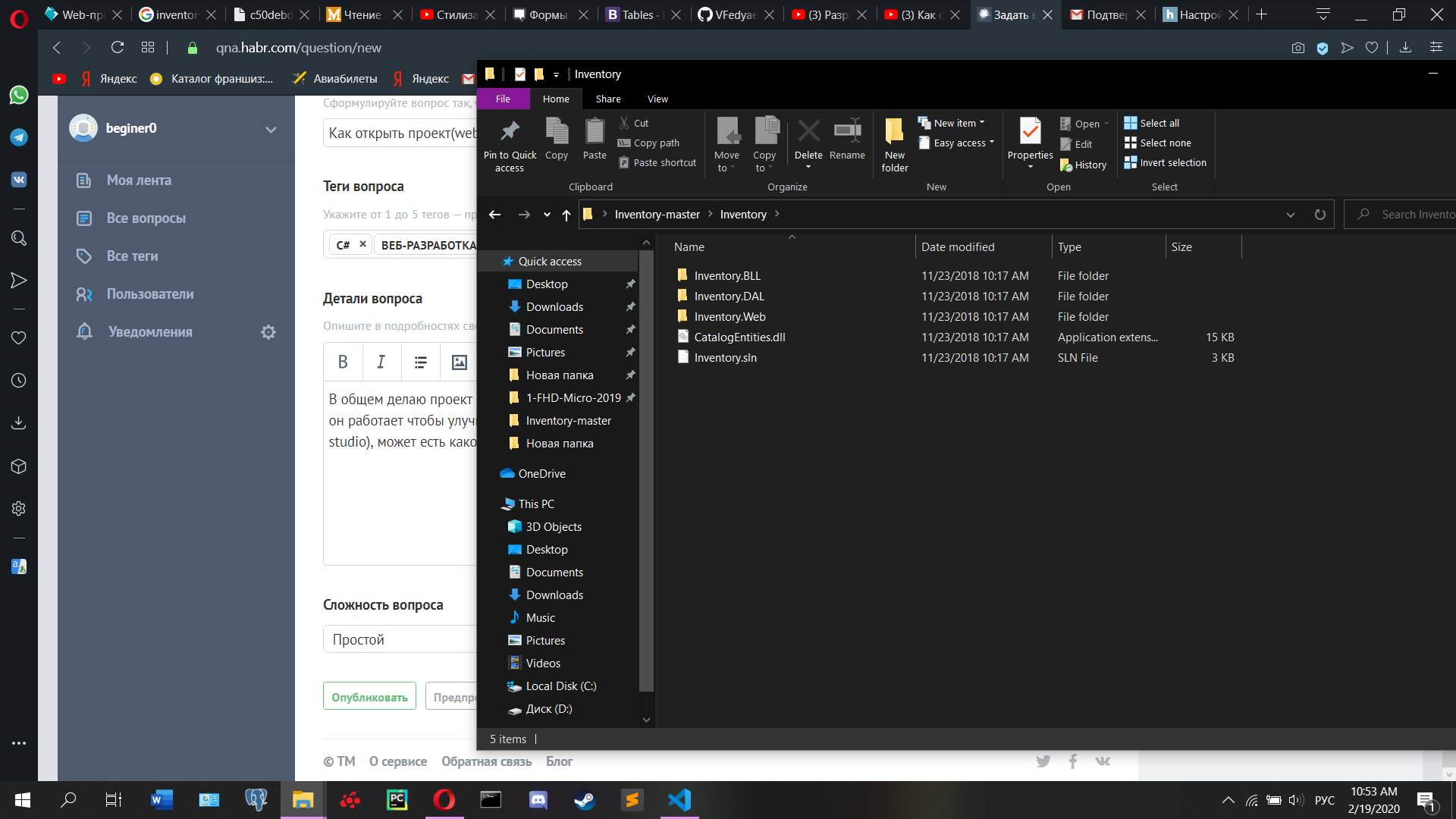Switch to the VFedyaev GitHub browser tab
This screenshot has height=819, width=1456.
735,14
